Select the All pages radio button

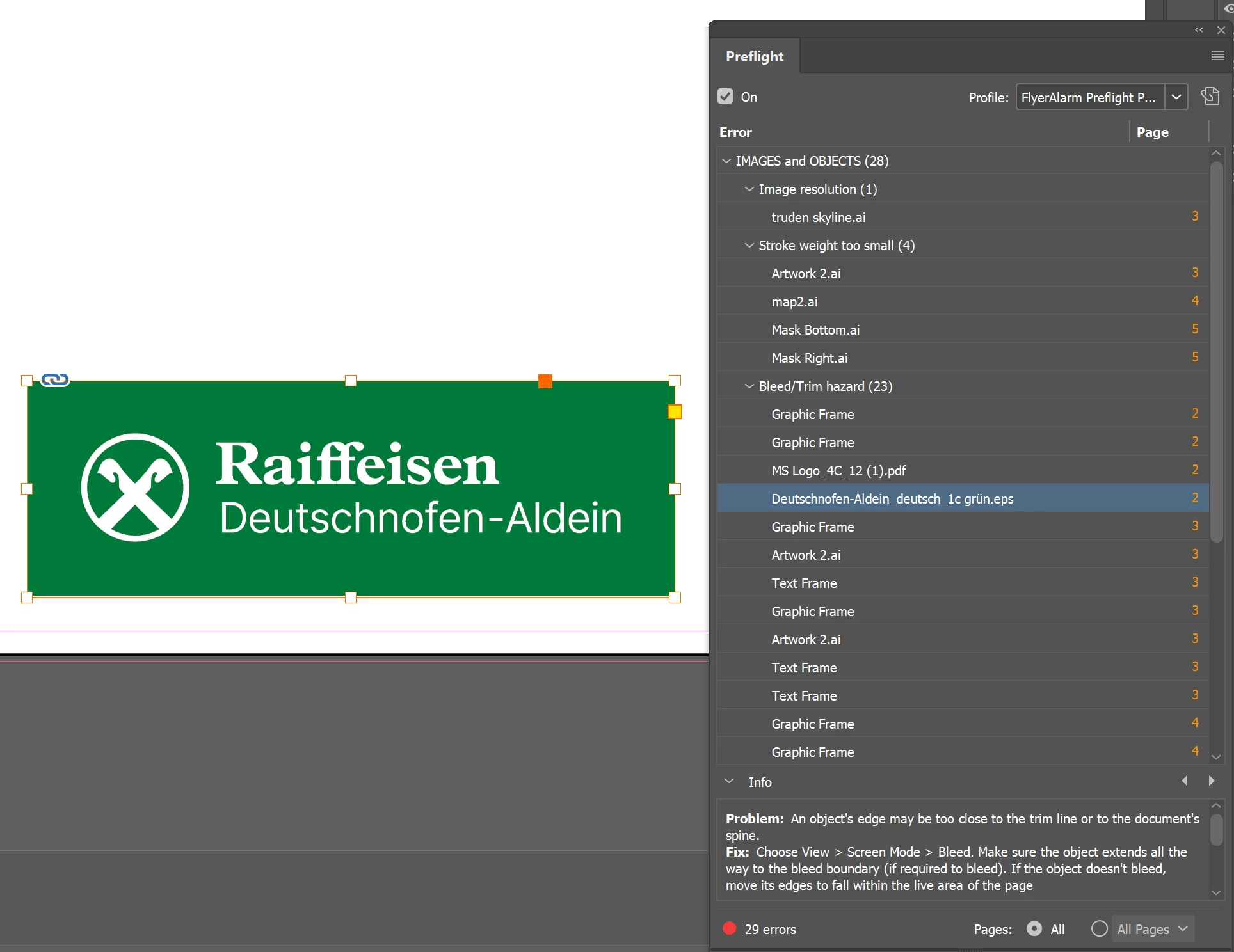click(x=1034, y=928)
